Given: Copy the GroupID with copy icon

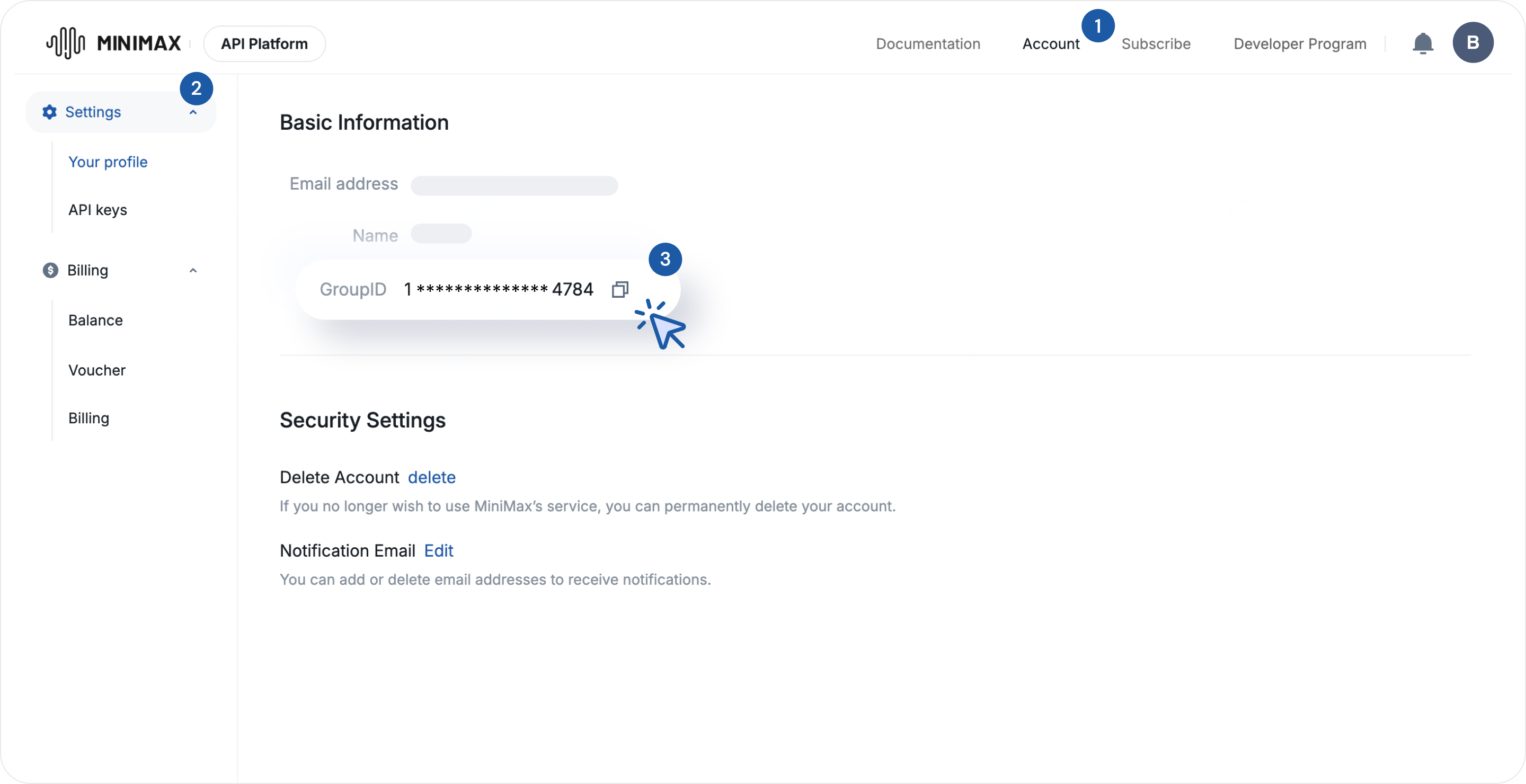Looking at the screenshot, I should click(x=619, y=289).
